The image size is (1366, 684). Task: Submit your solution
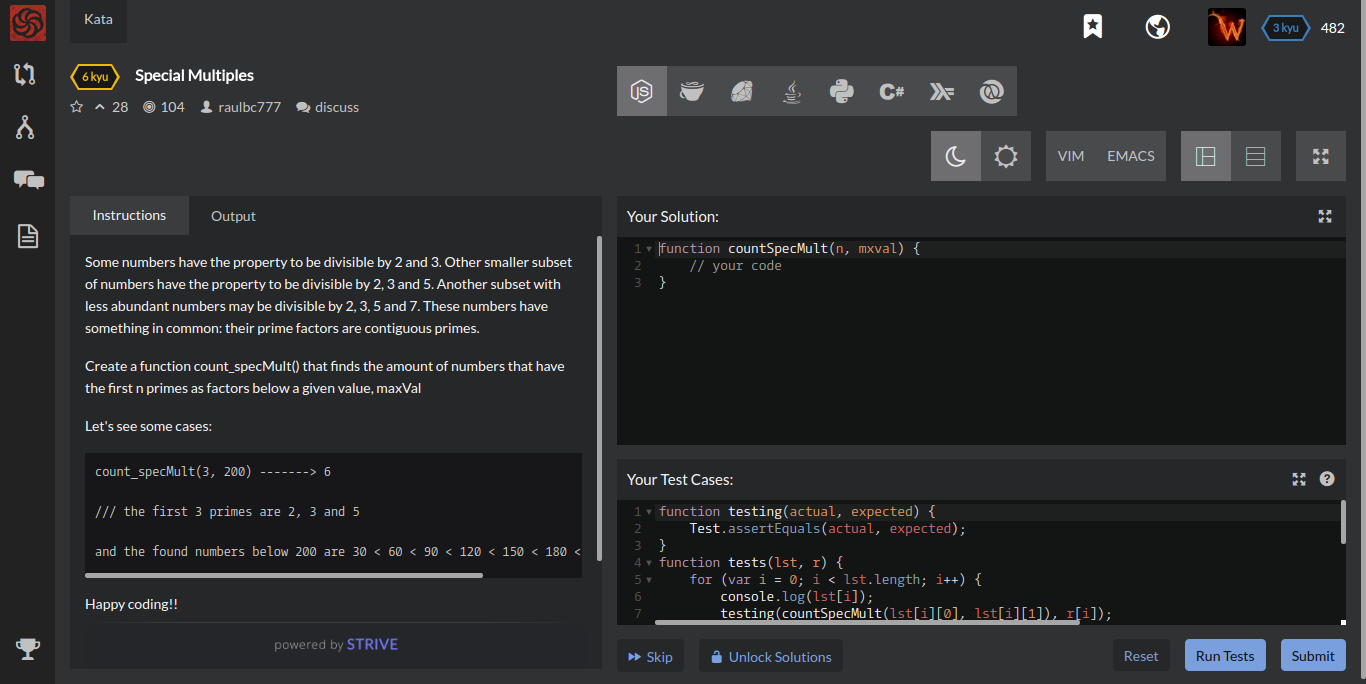coord(1313,655)
